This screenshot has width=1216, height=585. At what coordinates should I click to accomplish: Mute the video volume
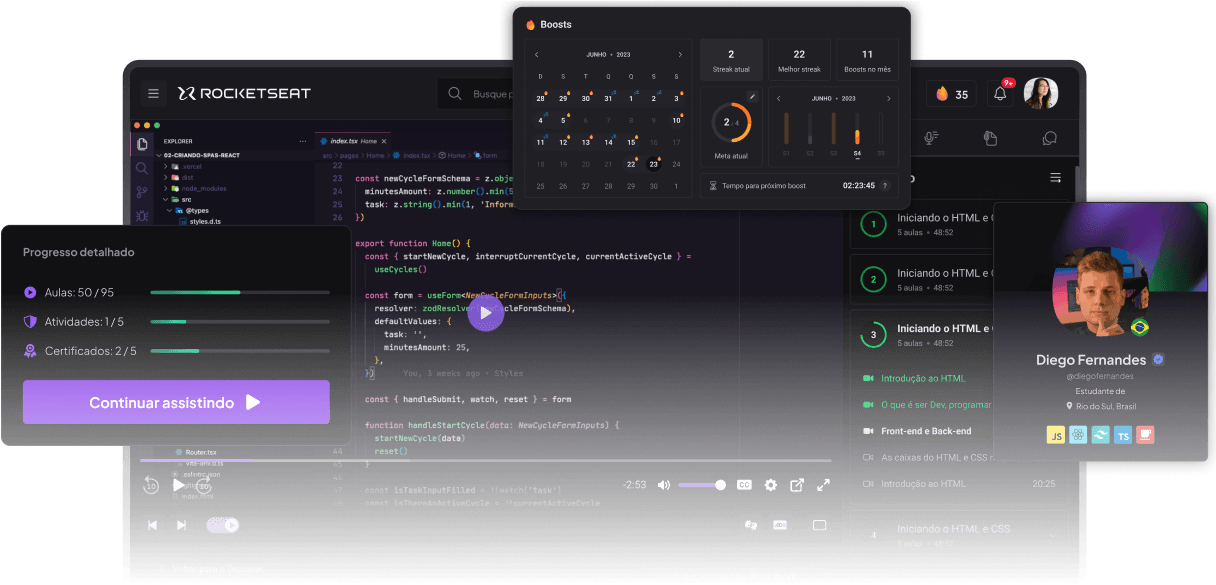[663, 485]
